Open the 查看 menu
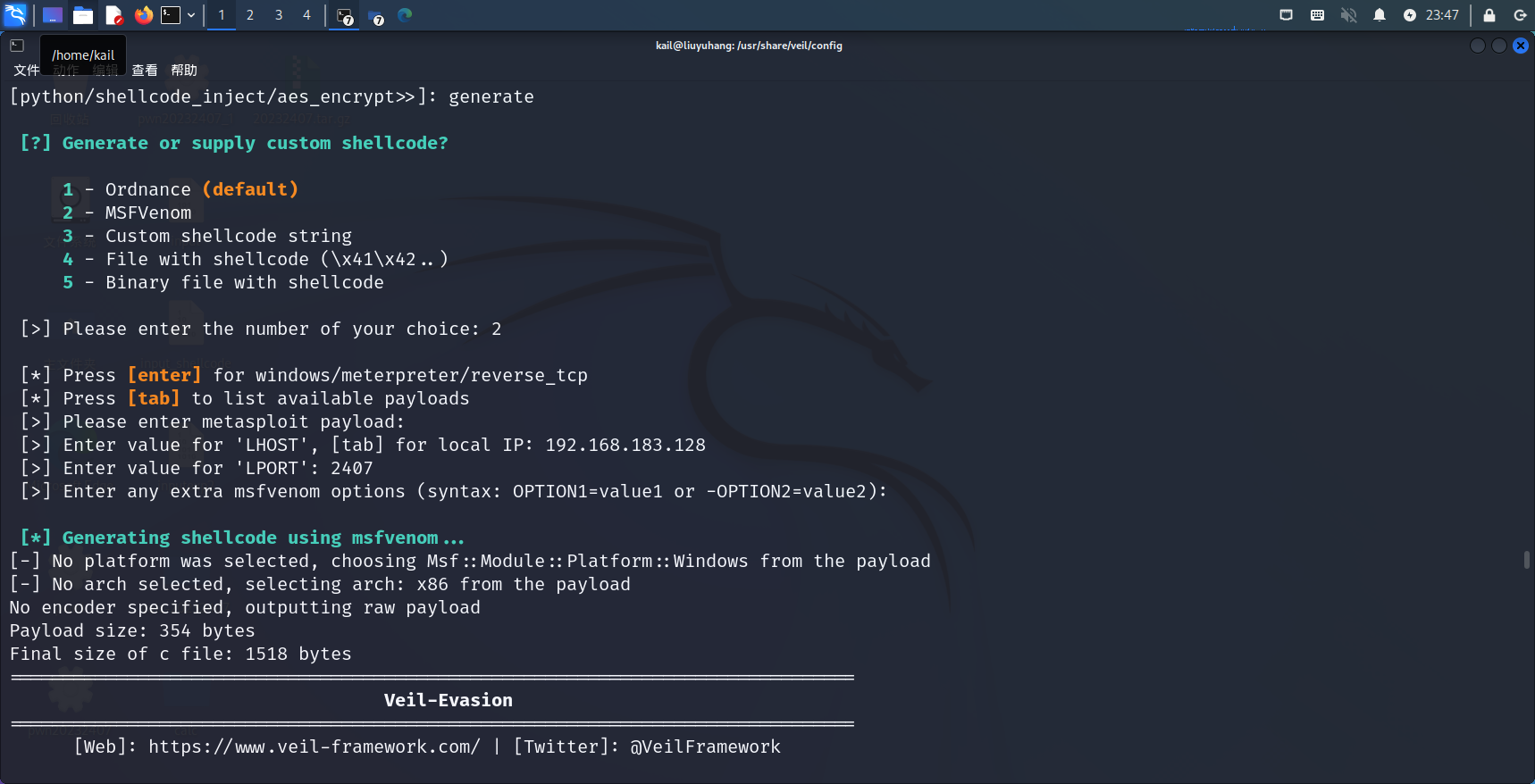 (x=145, y=70)
